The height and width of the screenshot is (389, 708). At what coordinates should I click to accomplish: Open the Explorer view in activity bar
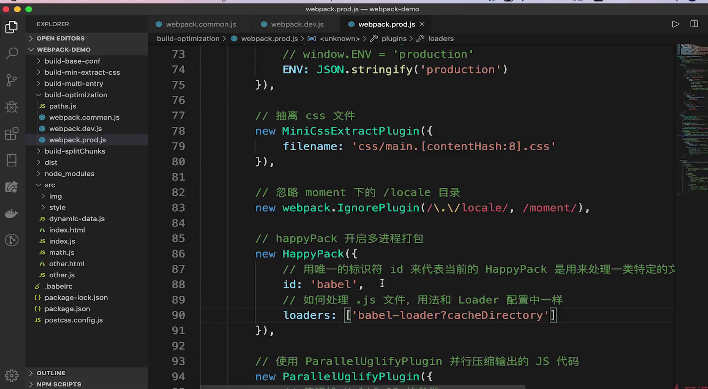11,27
